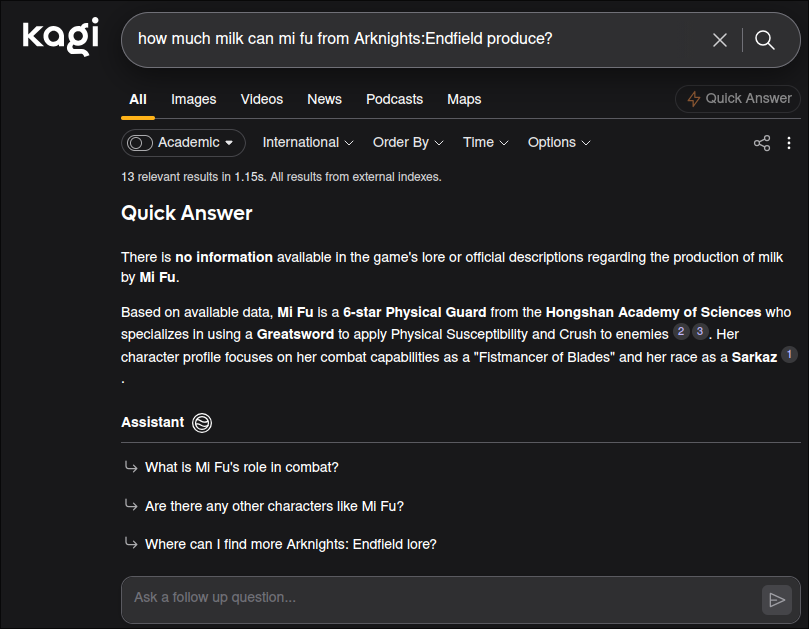Expand the Time filter dropdown
Image resolution: width=809 pixels, height=629 pixels.
click(486, 142)
